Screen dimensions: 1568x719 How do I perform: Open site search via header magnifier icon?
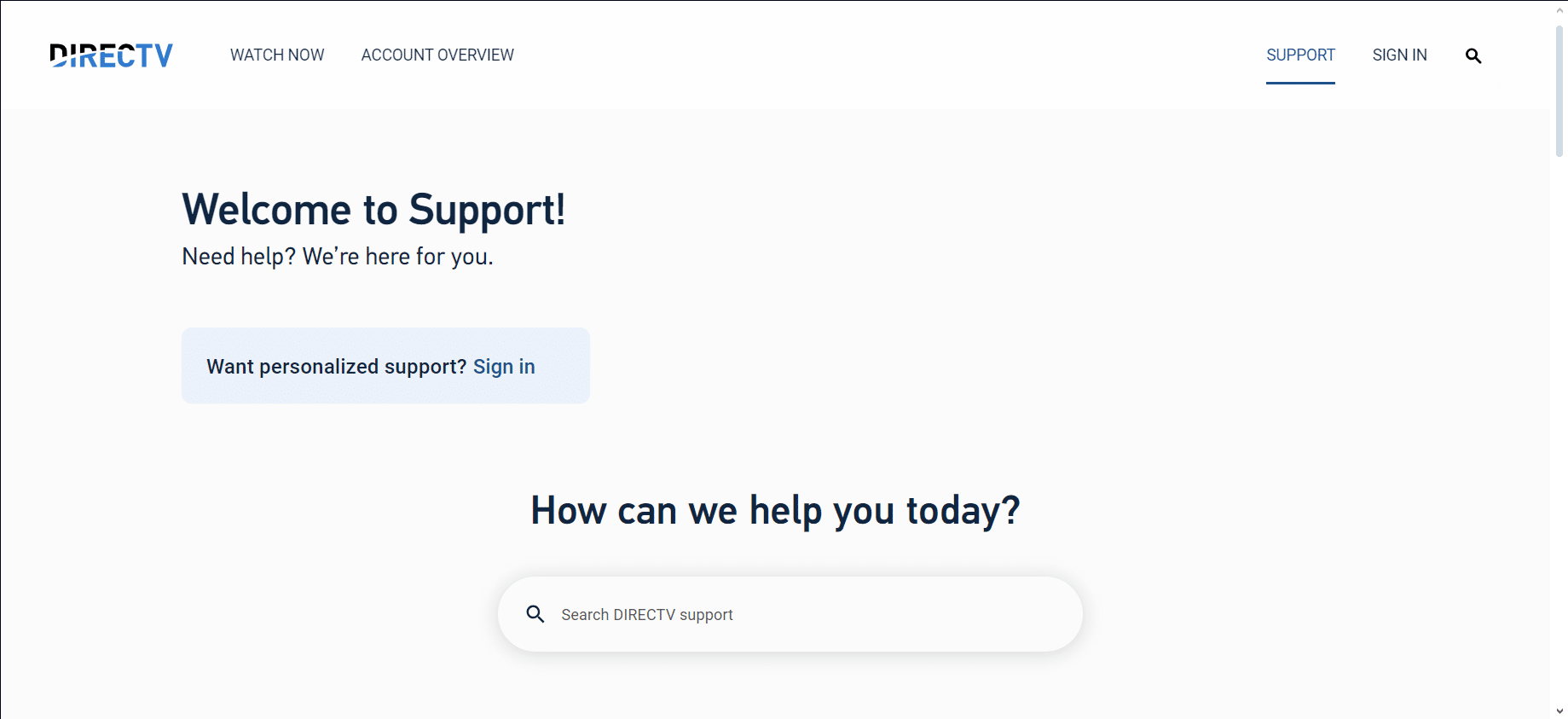pyautogui.click(x=1473, y=56)
